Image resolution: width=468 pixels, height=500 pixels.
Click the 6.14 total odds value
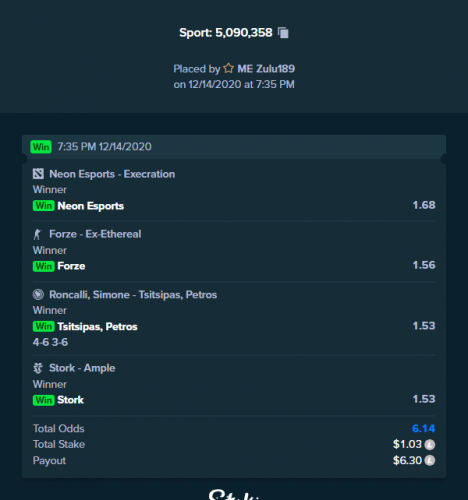[423, 428]
